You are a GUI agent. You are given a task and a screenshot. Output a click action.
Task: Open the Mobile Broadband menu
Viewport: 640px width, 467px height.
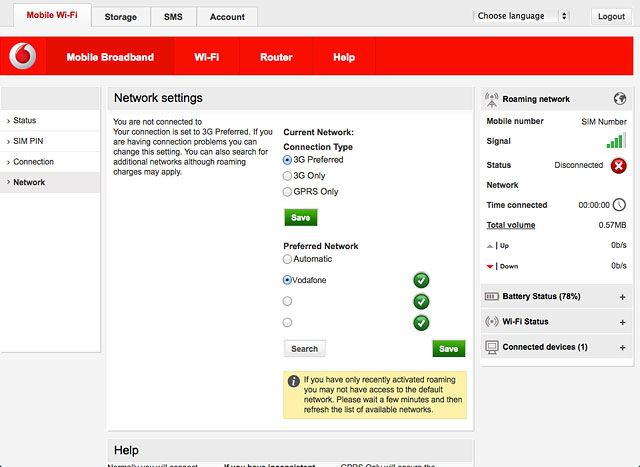(110, 57)
